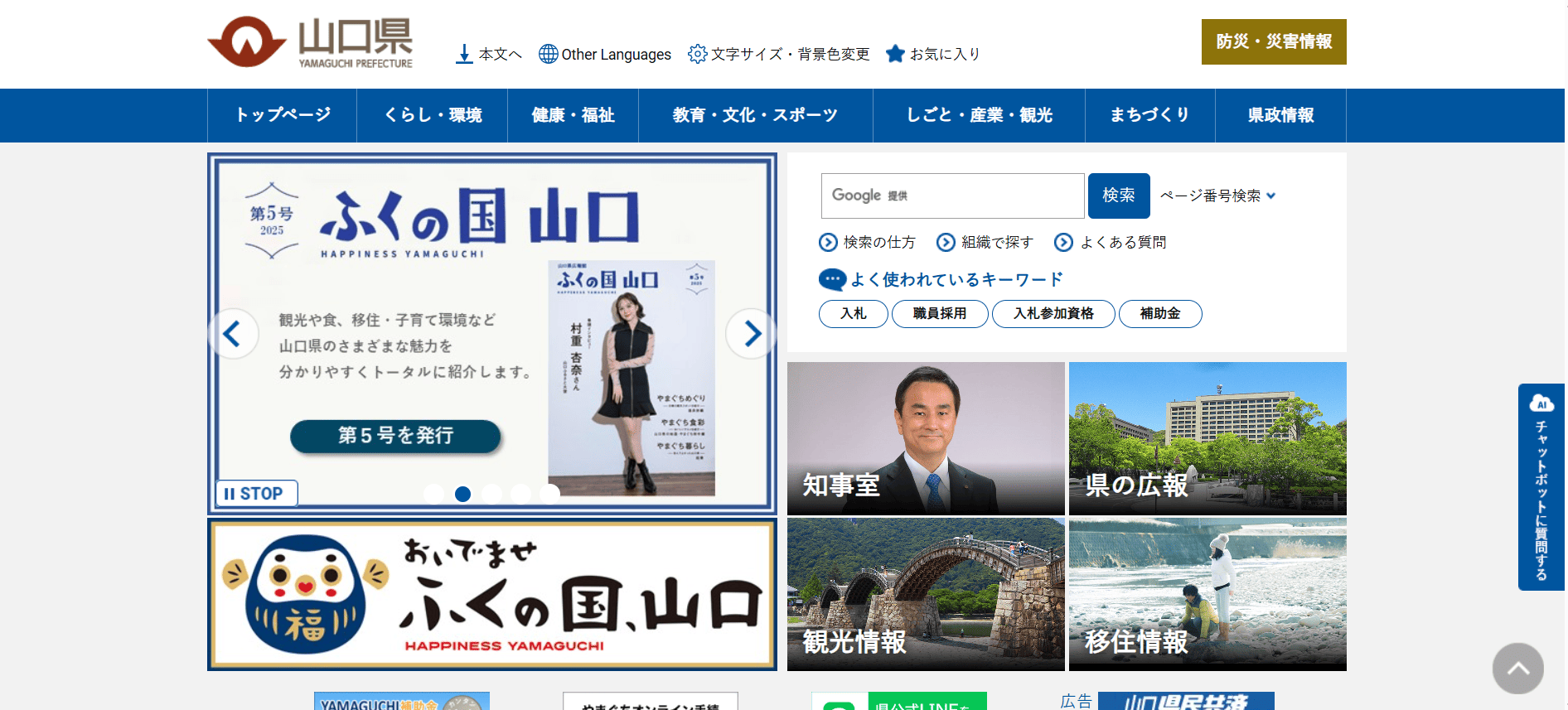Select the fifth carousel dot
The width and height of the screenshot is (1568, 710).
550,494
